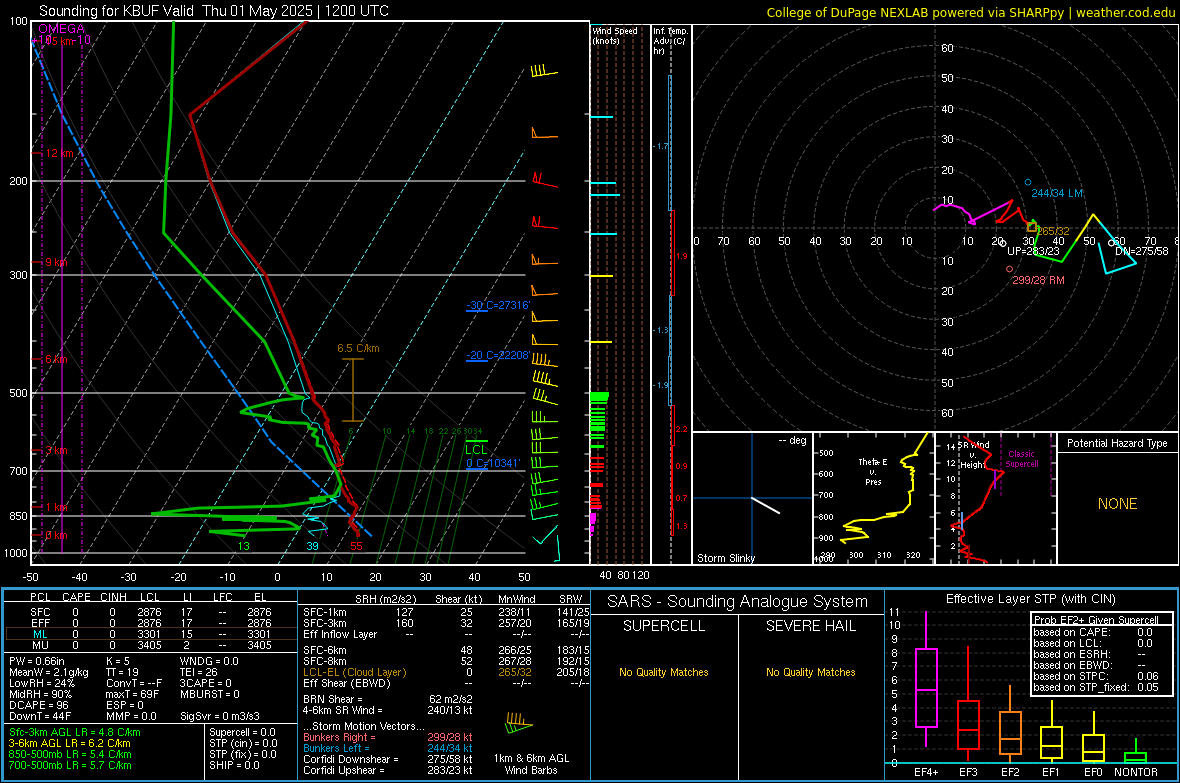The width and height of the screenshot is (1180, 783).
Task: Click the NONE hazard type text
Action: pyautogui.click(x=1117, y=504)
